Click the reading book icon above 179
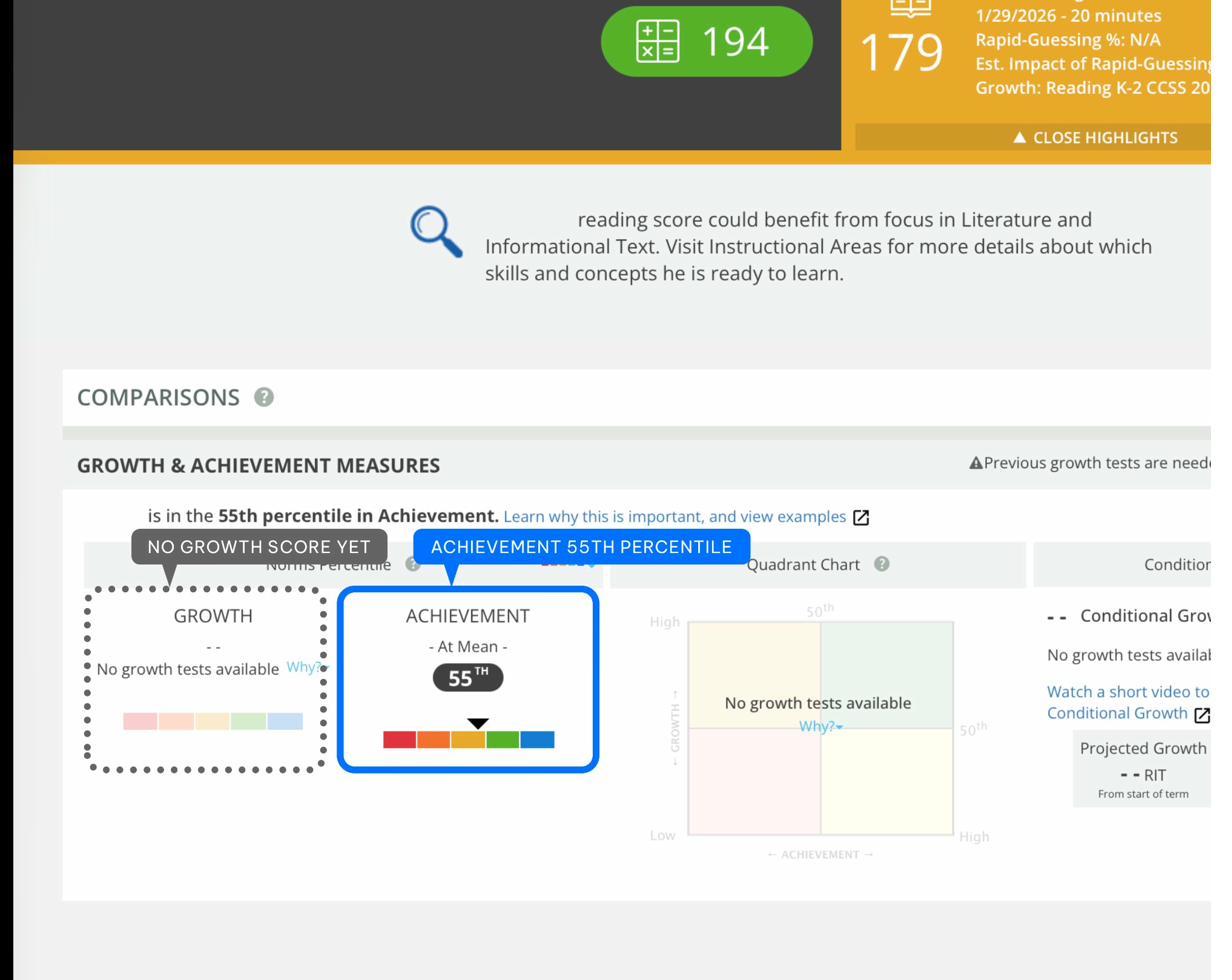 coord(910,8)
